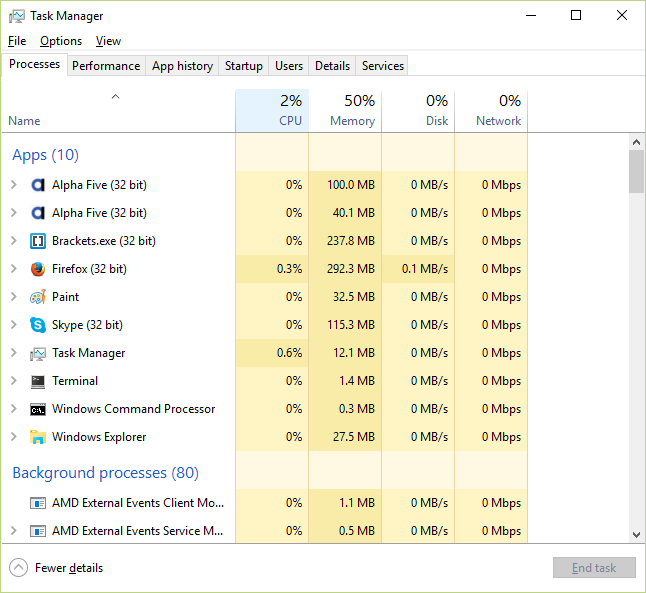This screenshot has width=646, height=593.
Task: Go to the Details tab
Action: 332,66
